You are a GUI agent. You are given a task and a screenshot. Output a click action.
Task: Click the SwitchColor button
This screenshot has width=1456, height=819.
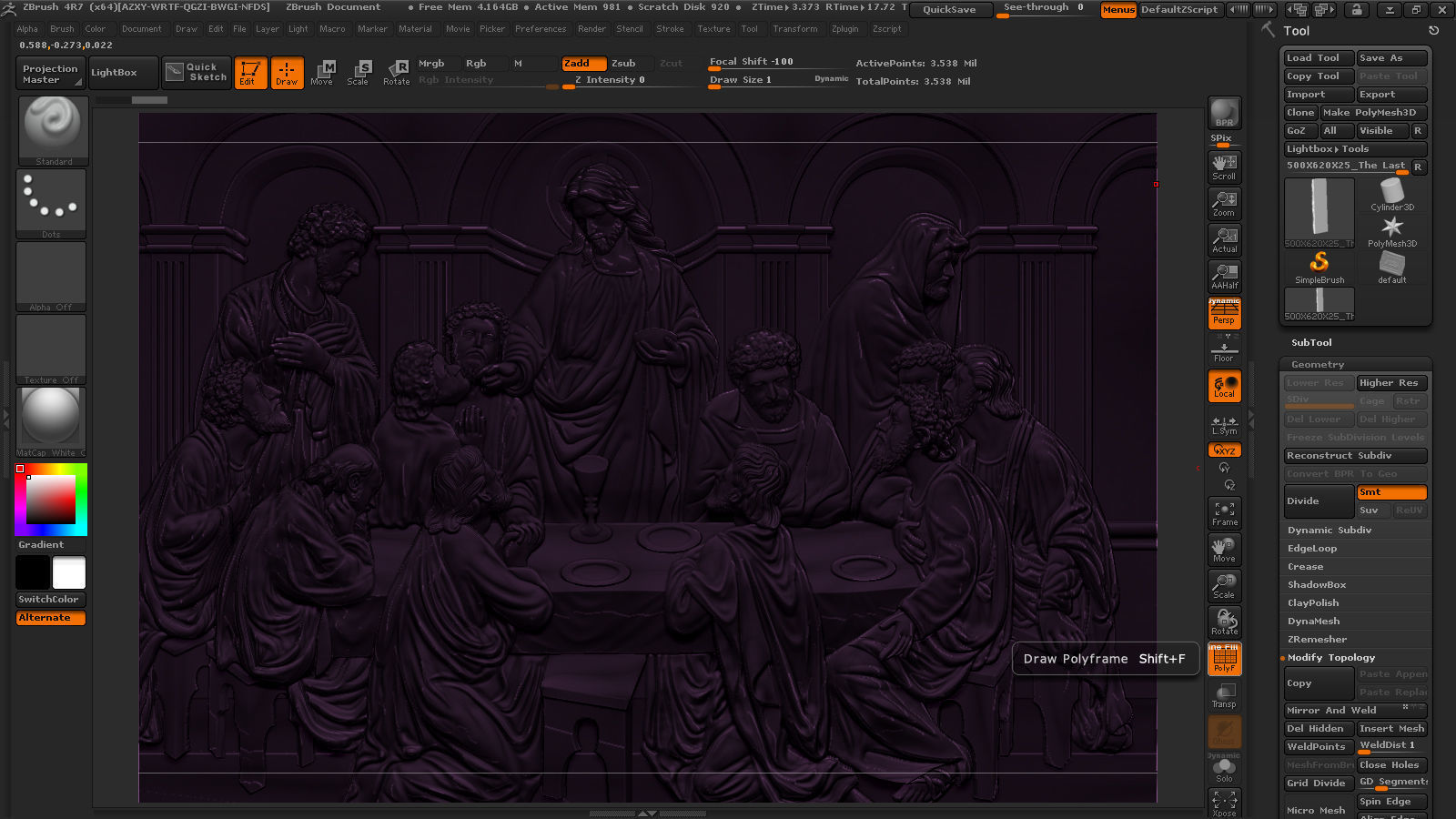[50, 600]
